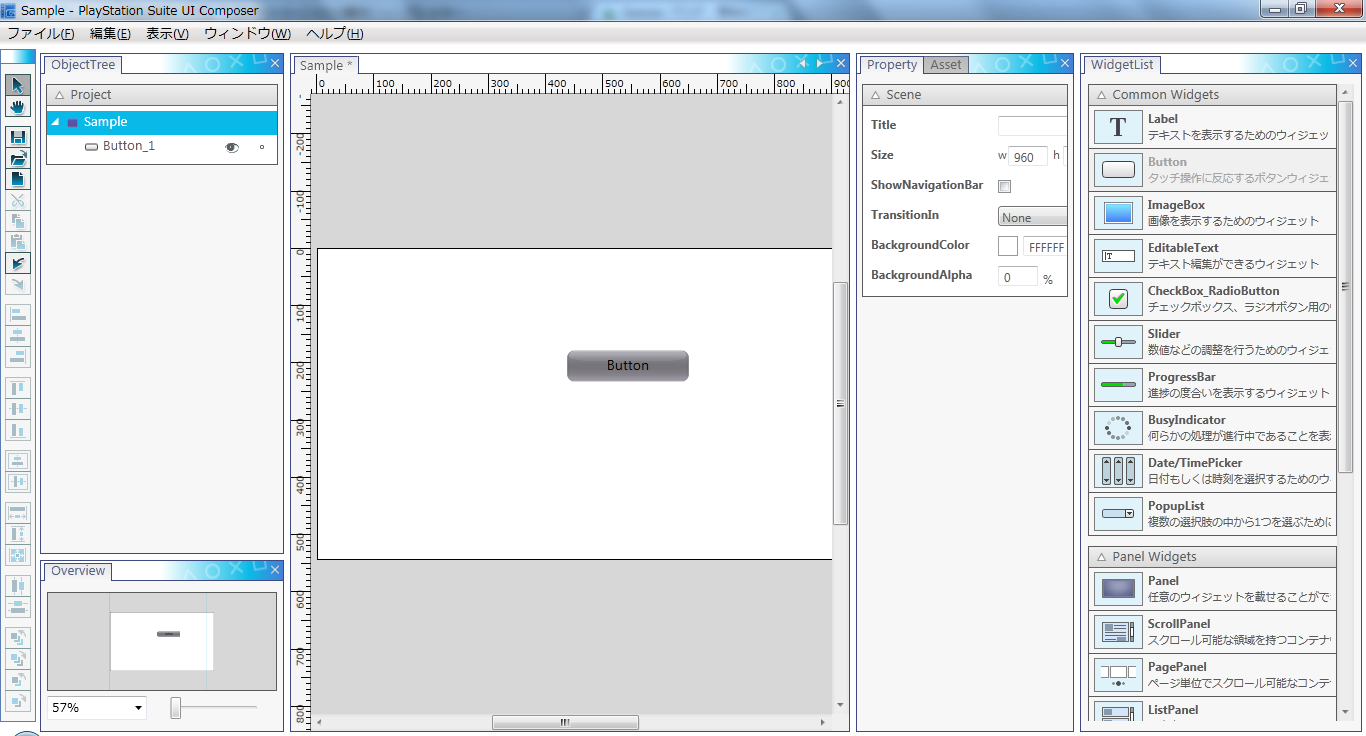Open the TransitionIn dropdown
The height and width of the screenshot is (736, 1366).
[1032, 218]
